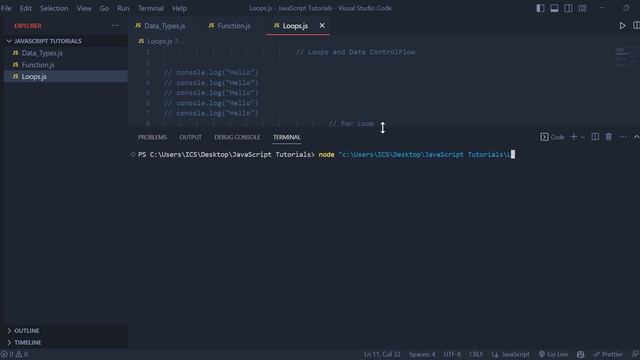
Task: Run code with the play icon
Action: (622, 26)
